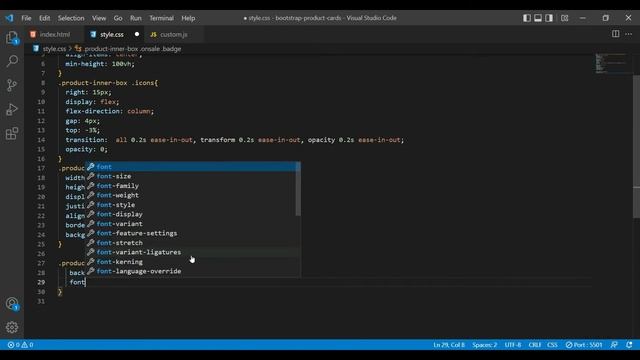Viewport: 640px width, 360px height.
Task: Click the VS Code logo icon
Action: (x=9, y=18)
